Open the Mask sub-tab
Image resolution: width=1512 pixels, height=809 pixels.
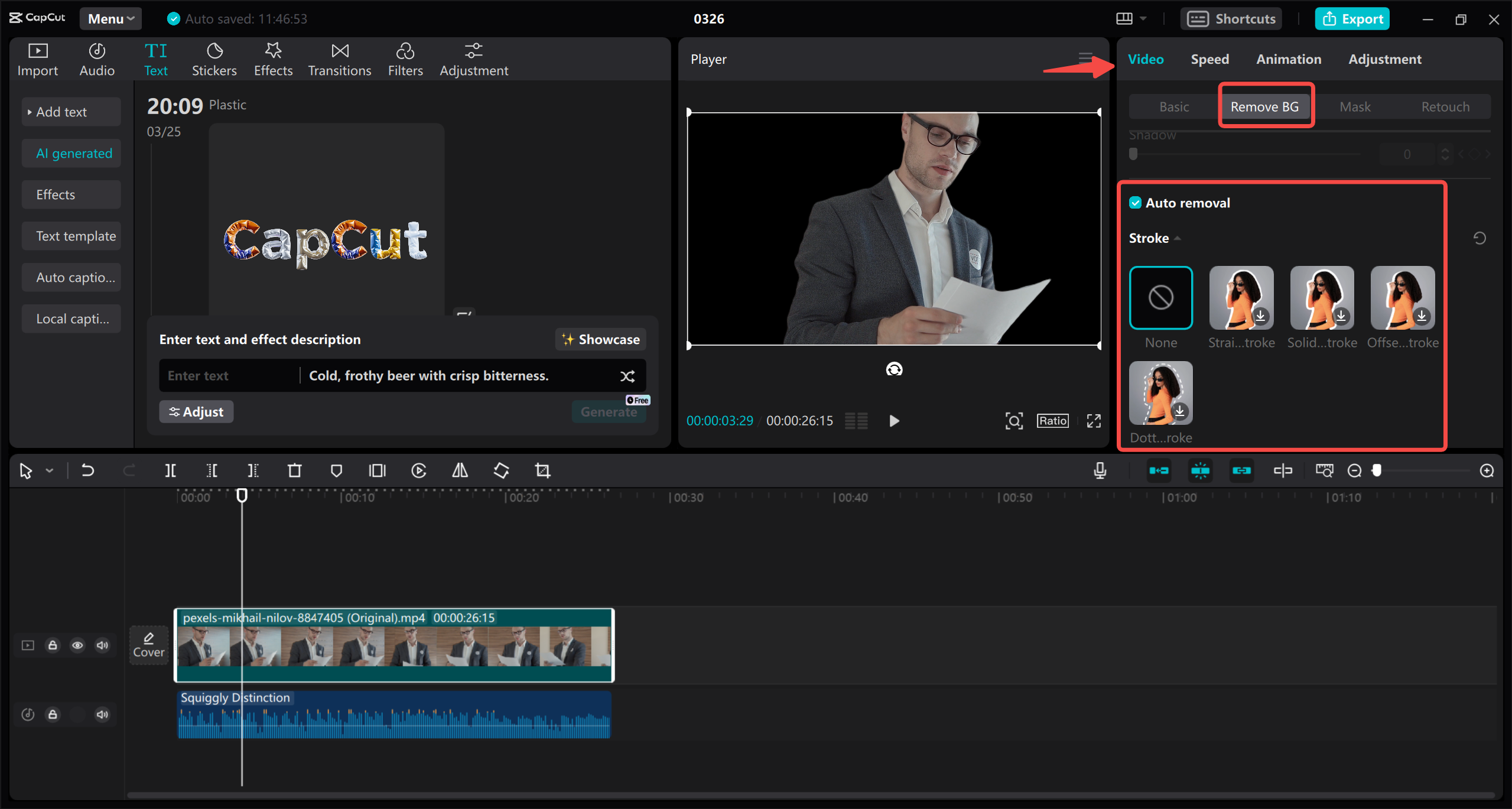[x=1354, y=107]
